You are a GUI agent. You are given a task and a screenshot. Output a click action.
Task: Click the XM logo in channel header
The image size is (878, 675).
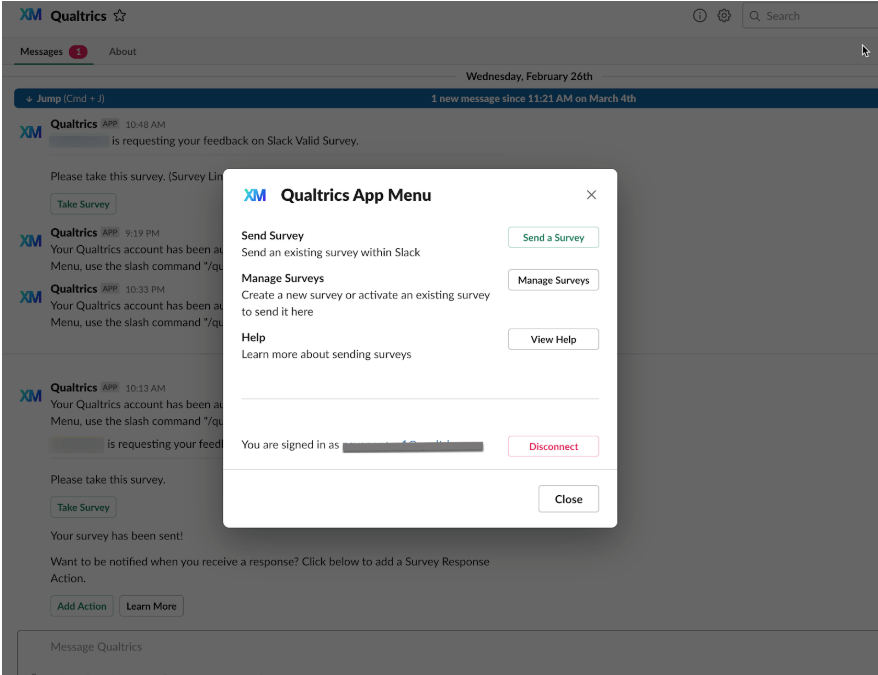point(31,15)
